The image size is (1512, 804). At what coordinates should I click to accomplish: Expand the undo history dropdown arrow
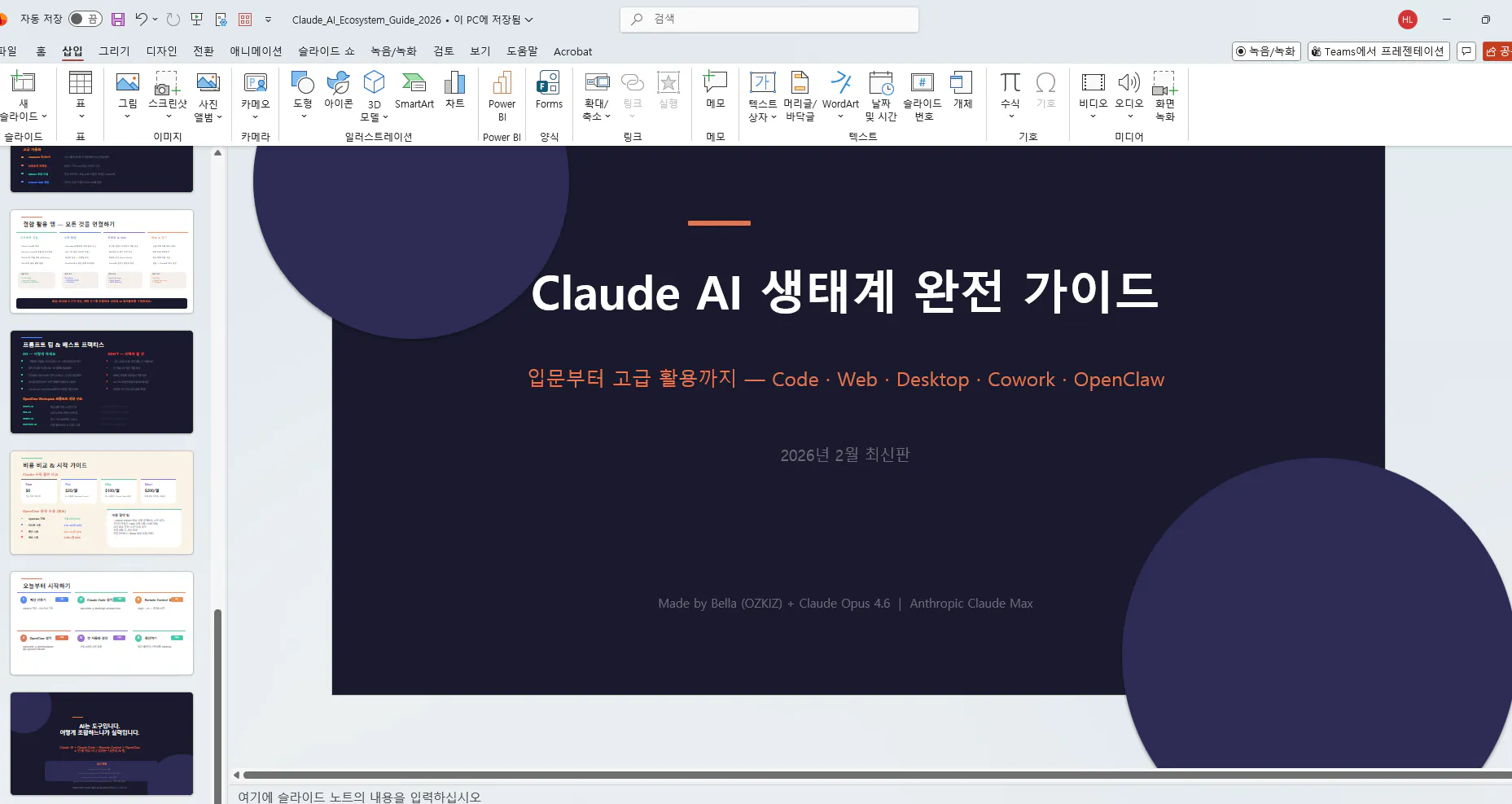tap(155, 20)
